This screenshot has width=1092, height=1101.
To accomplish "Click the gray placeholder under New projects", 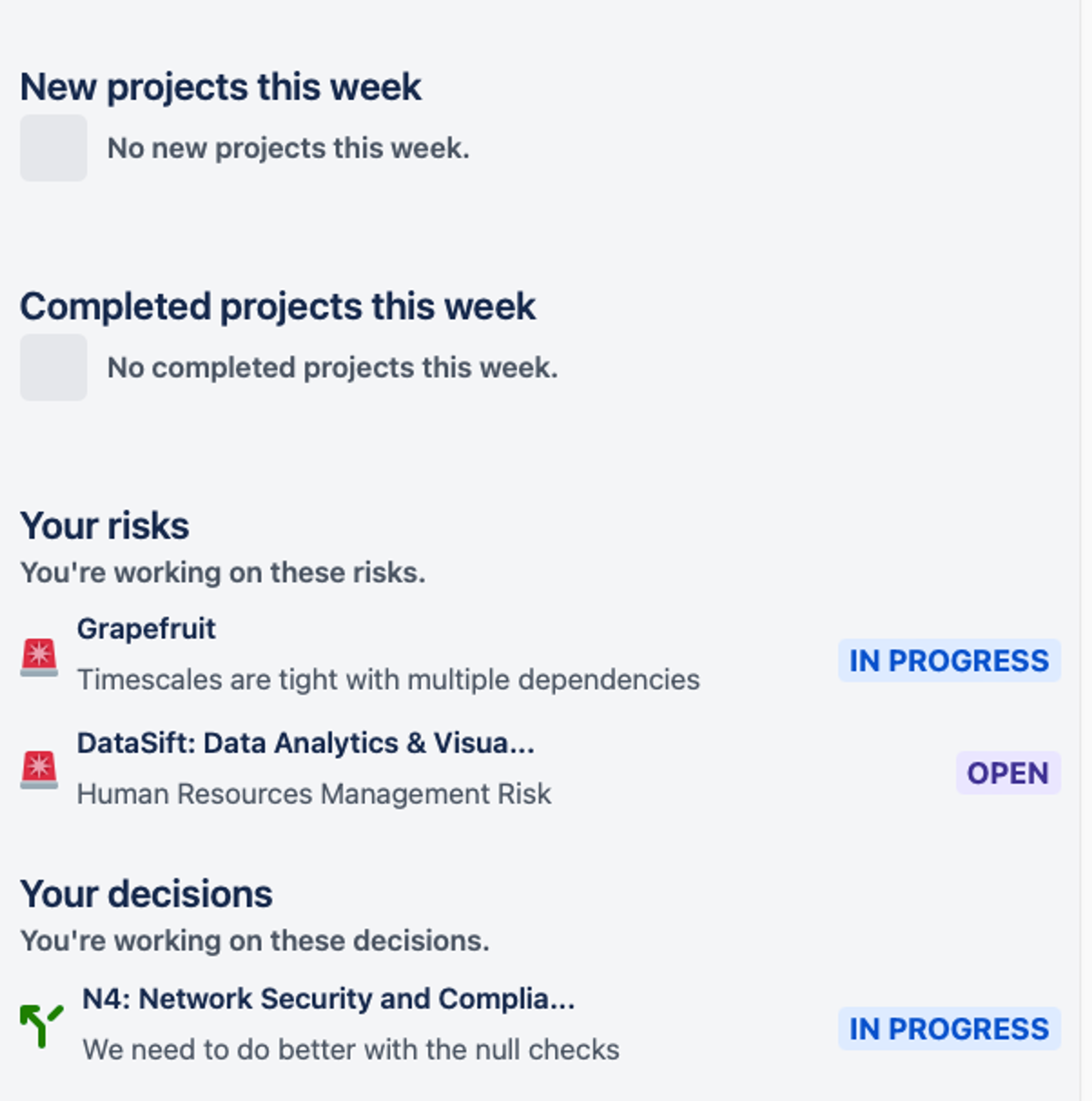I will click(x=53, y=148).
